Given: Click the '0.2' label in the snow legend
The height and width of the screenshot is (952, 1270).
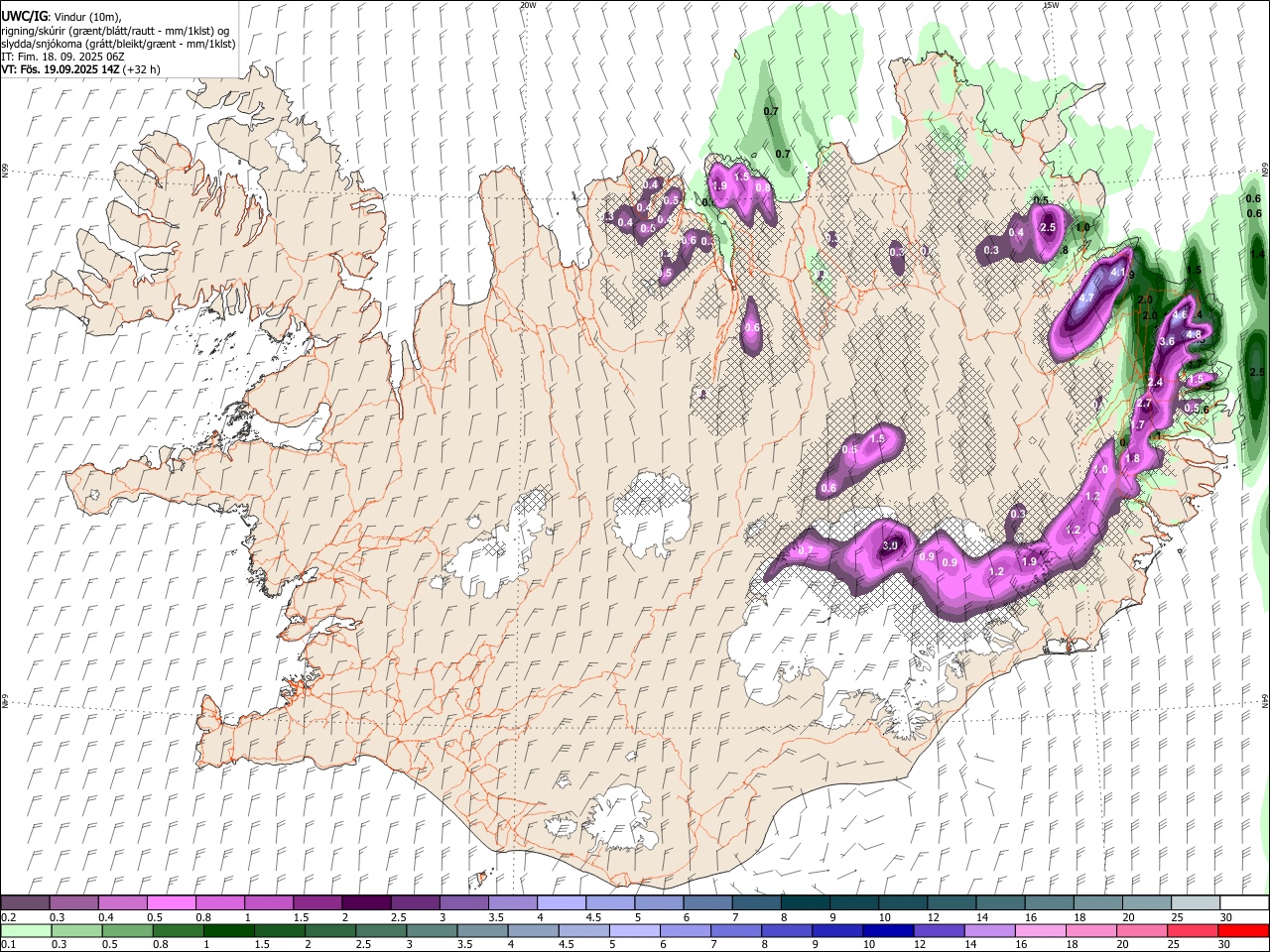Looking at the screenshot, I should [9, 917].
